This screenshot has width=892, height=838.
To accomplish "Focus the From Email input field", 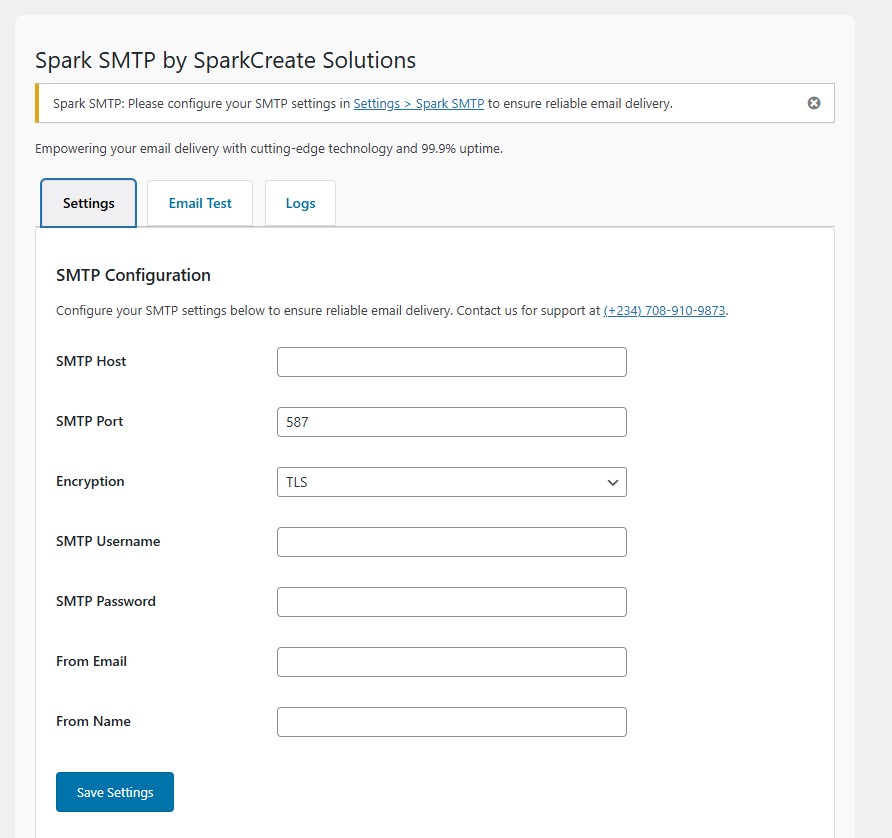I will pyautogui.click(x=451, y=661).
